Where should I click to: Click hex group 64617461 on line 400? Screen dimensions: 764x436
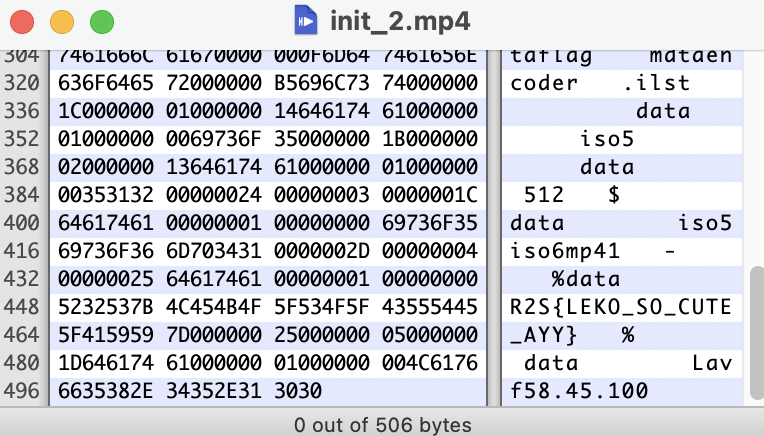(107, 222)
